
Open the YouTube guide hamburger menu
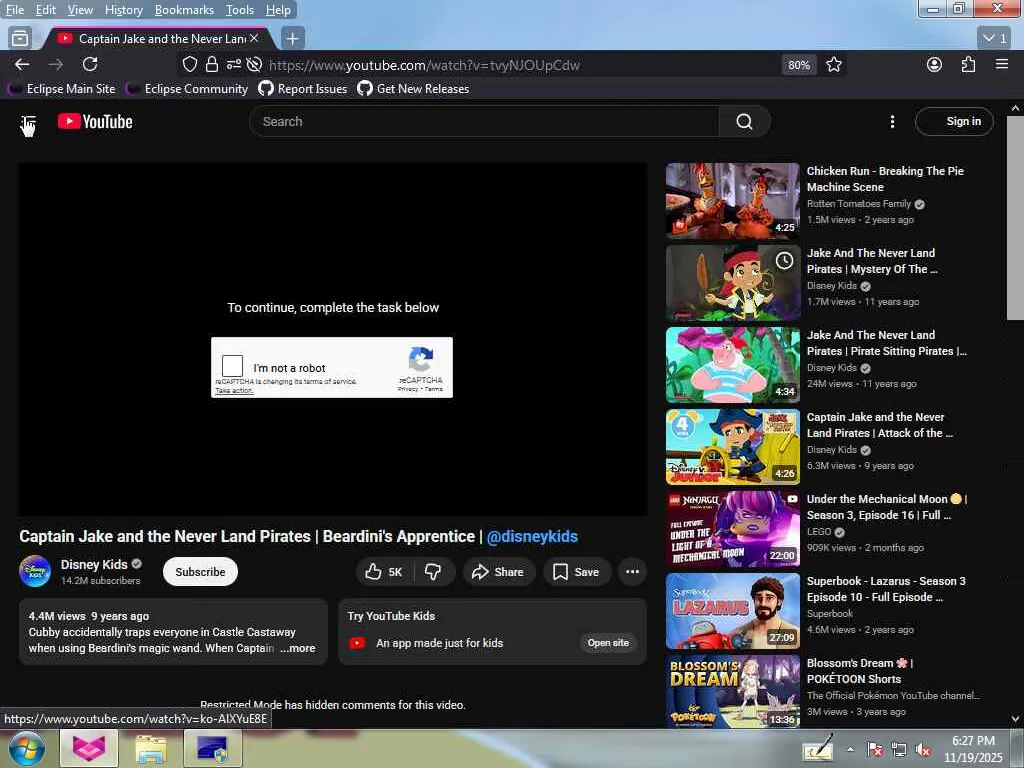[x=28, y=122]
